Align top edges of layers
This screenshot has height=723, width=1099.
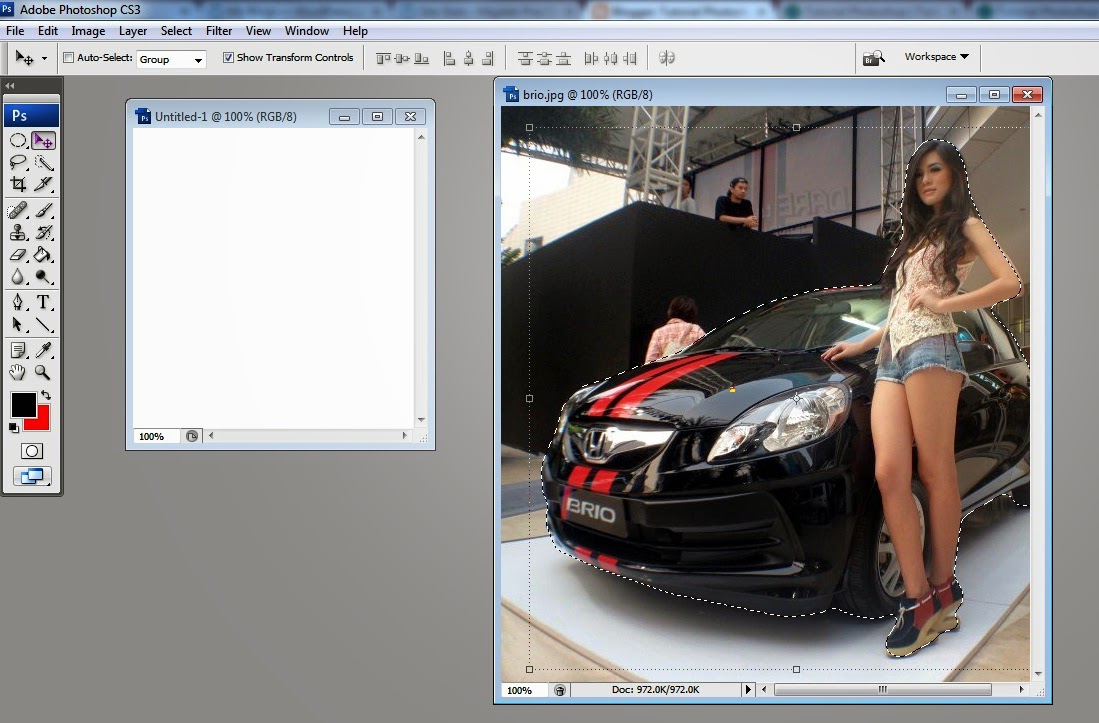click(x=383, y=58)
